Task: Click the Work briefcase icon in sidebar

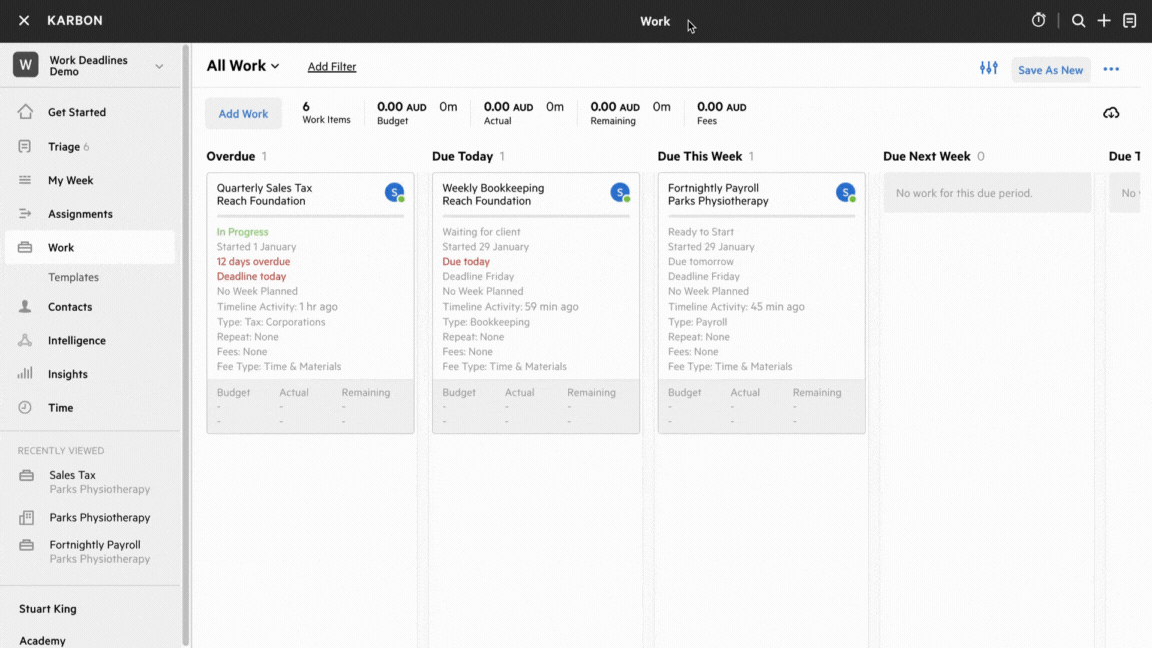Action: click(25, 248)
